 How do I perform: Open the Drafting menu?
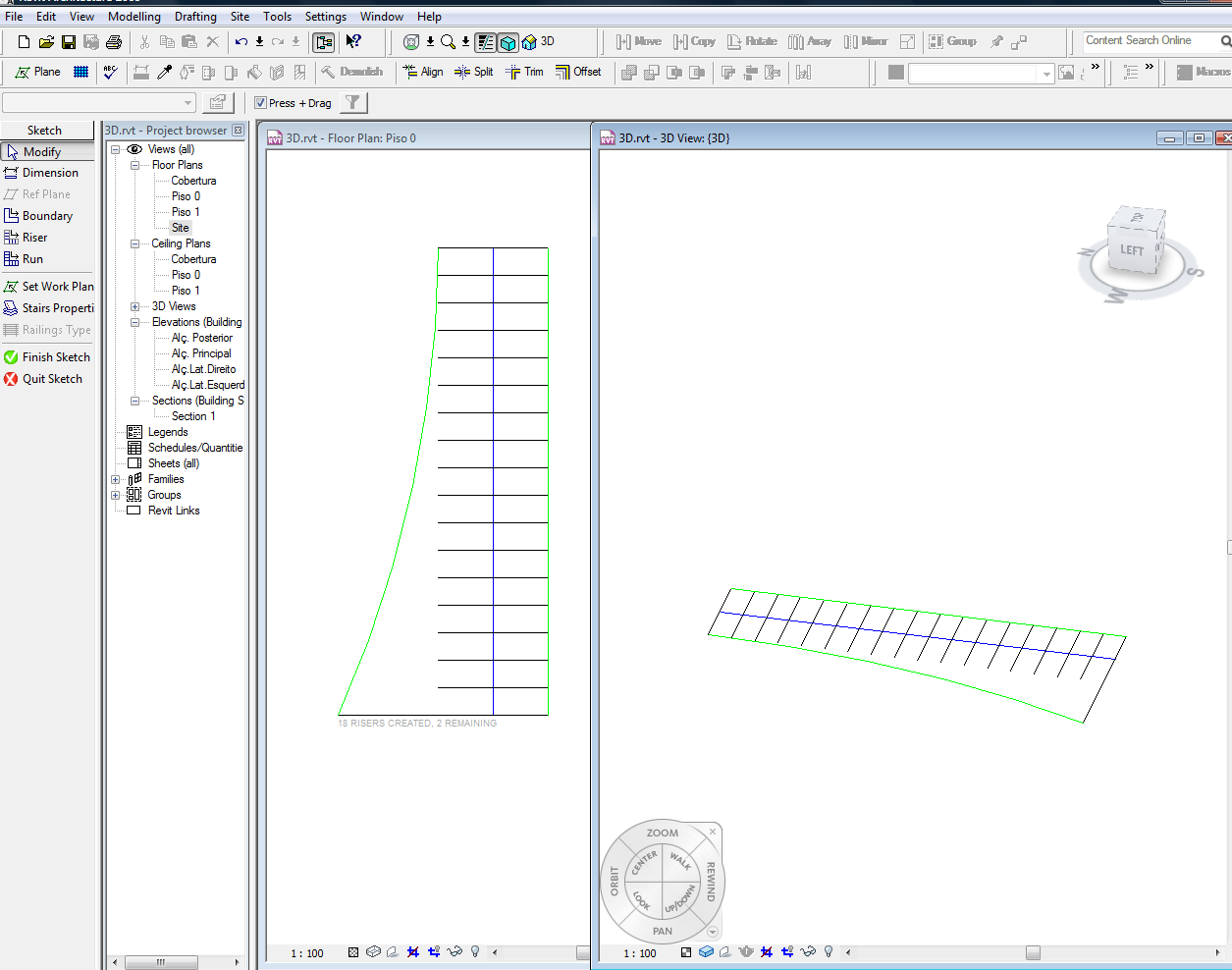(195, 17)
